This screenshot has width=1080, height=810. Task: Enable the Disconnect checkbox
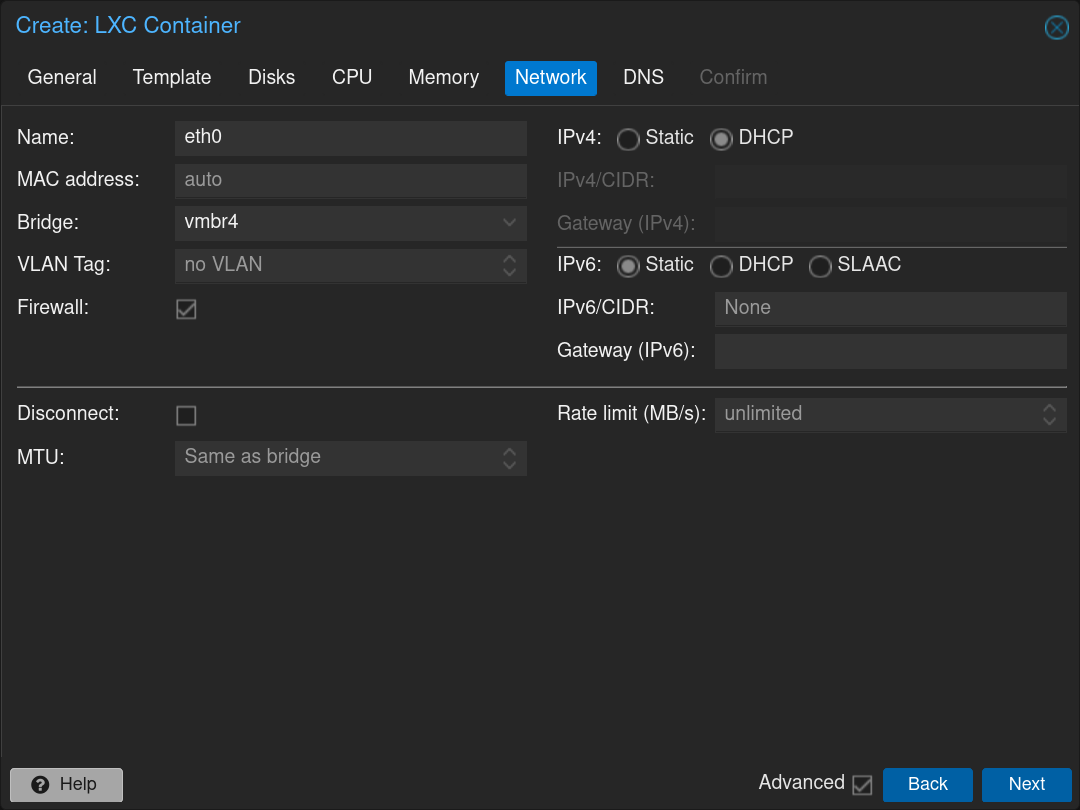click(x=186, y=415)
